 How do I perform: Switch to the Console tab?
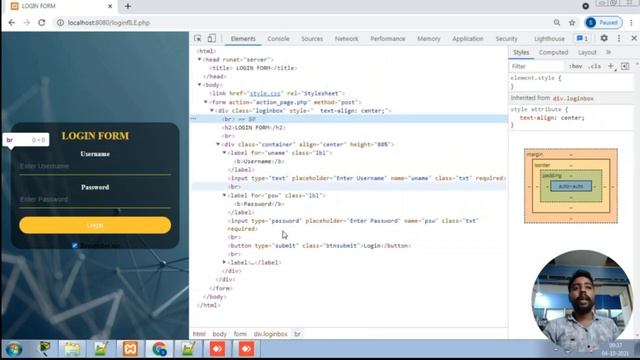pyautogui.click(x=278, y=39)
